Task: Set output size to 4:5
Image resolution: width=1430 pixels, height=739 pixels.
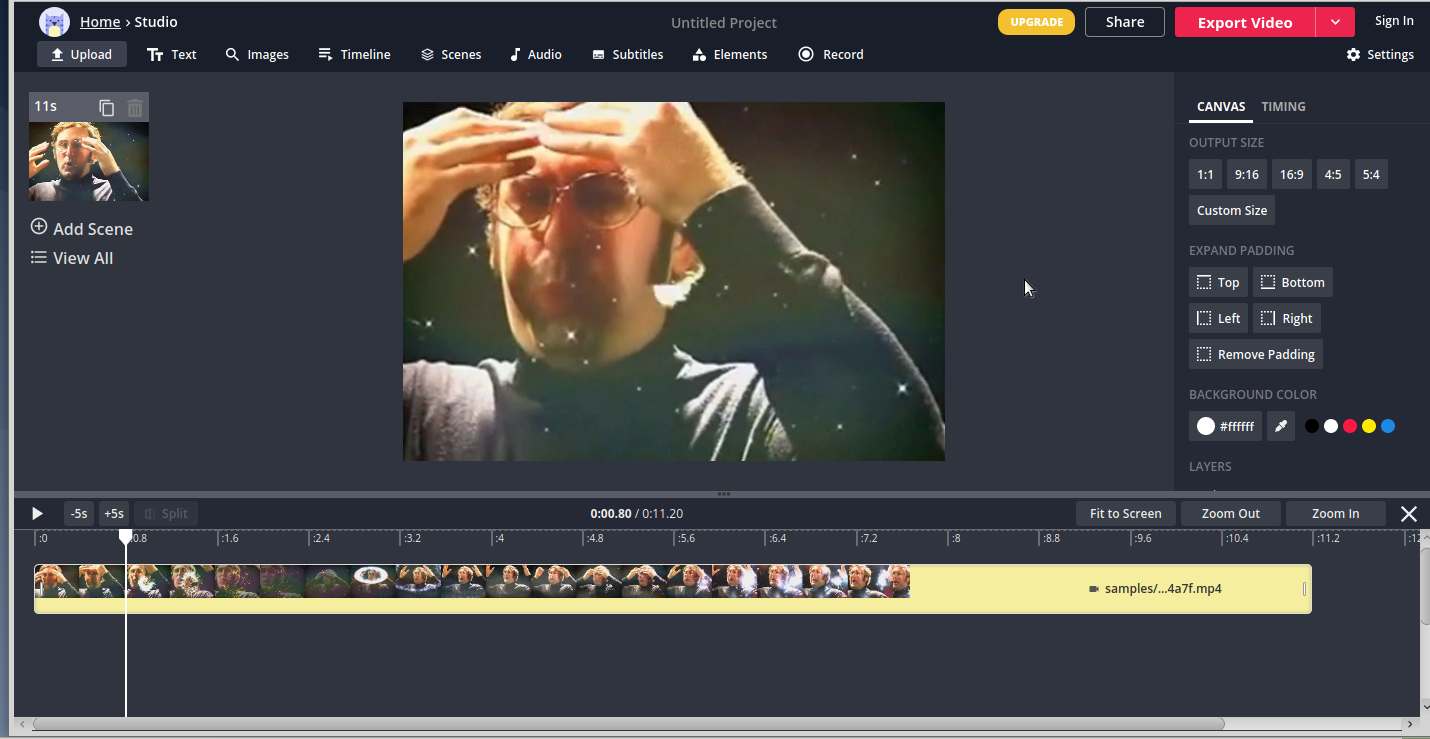Action: click(1333, 174)
